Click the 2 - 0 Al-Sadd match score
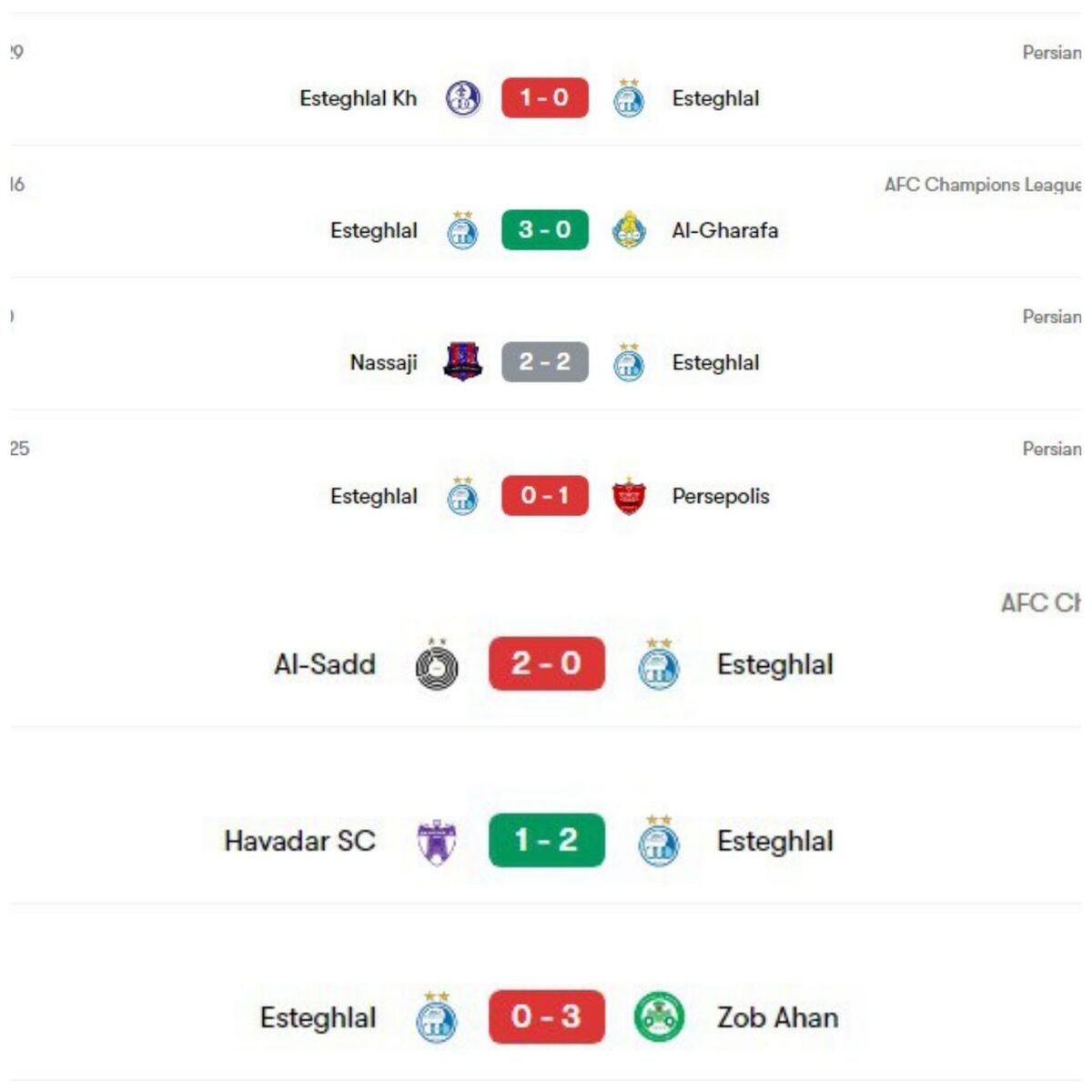This screenshot has width=1092, height=1092. [x=546, y=664]
